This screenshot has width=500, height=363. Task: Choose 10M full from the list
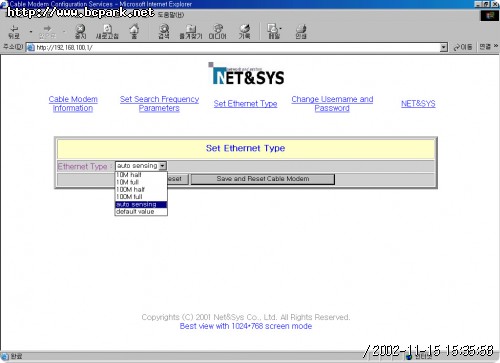coord(141,182)
